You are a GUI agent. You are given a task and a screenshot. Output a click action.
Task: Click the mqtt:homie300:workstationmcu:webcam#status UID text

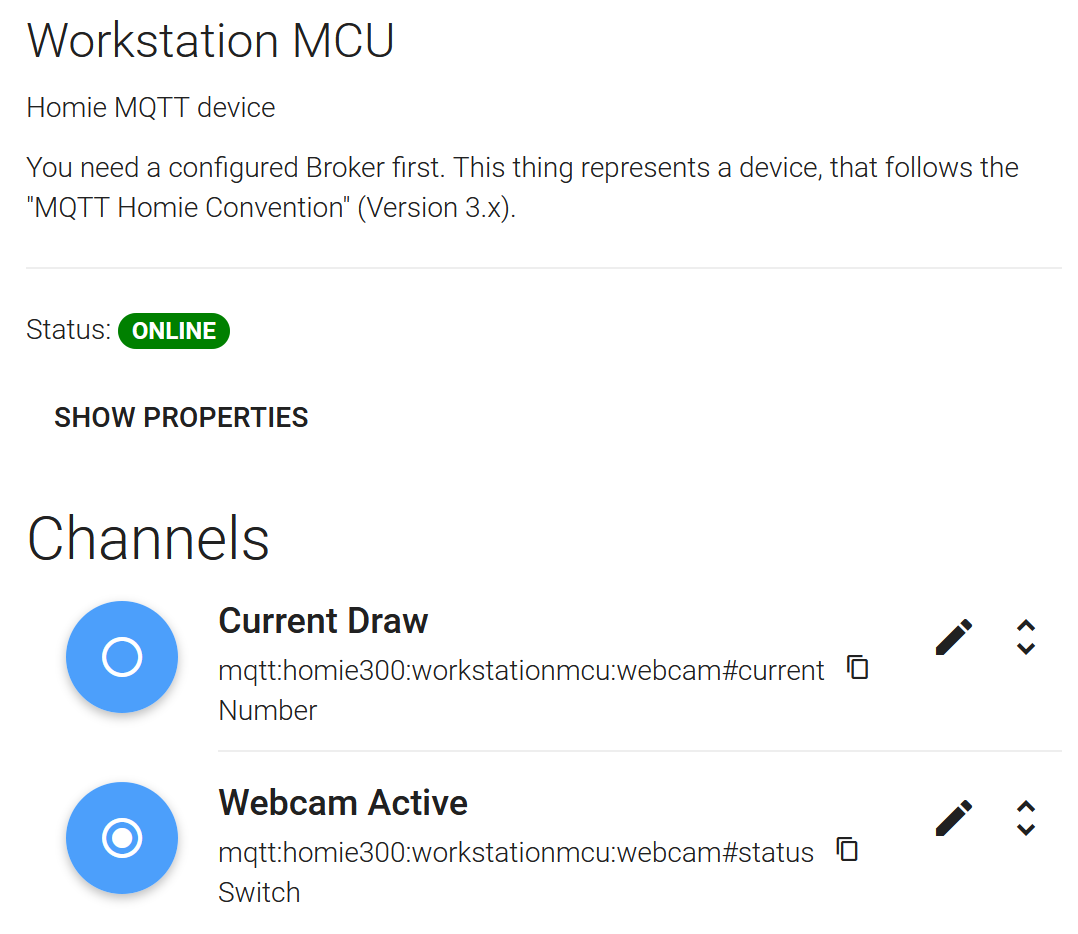tap(516, 853)
